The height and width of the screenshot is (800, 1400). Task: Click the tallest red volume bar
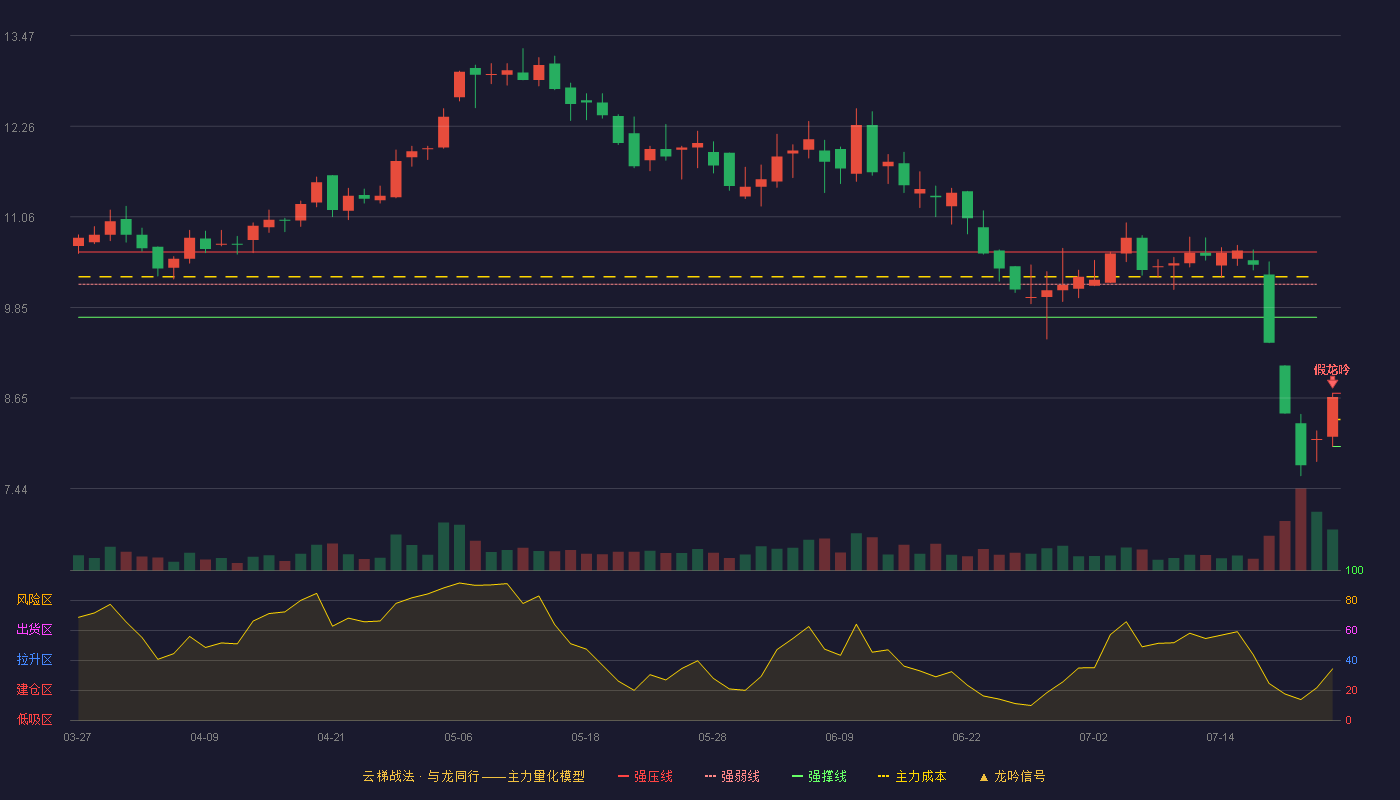tap(1301, 529)
